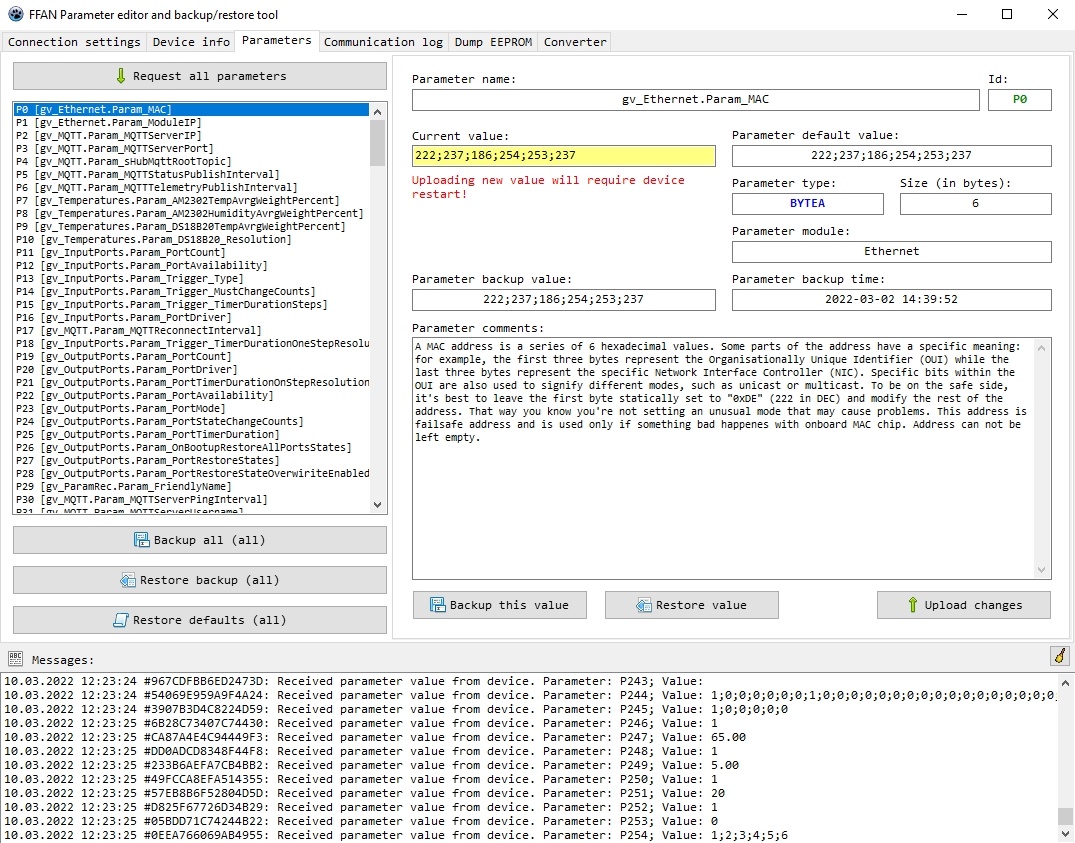Open the Device info tab

tap(191, 42)
